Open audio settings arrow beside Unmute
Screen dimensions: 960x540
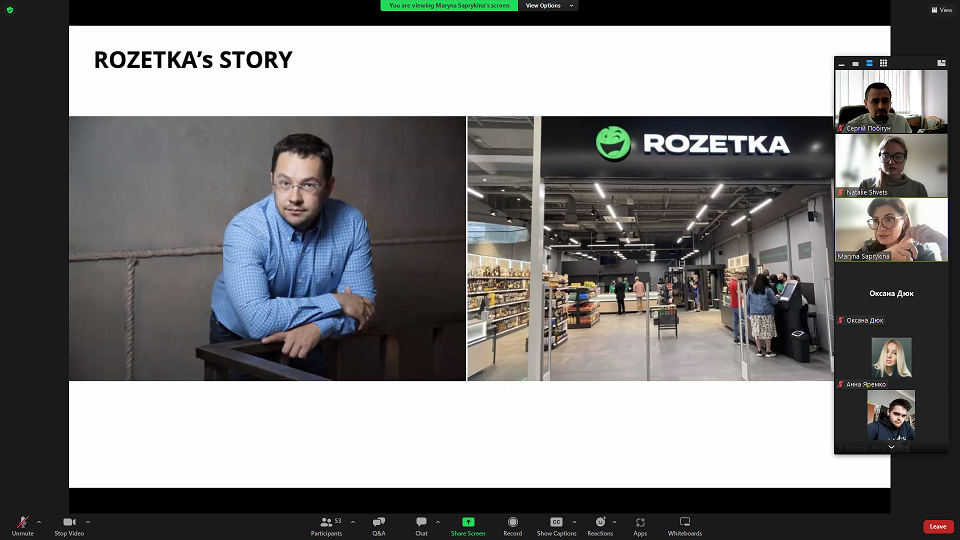pyautogui.click(x=39, y=521)
